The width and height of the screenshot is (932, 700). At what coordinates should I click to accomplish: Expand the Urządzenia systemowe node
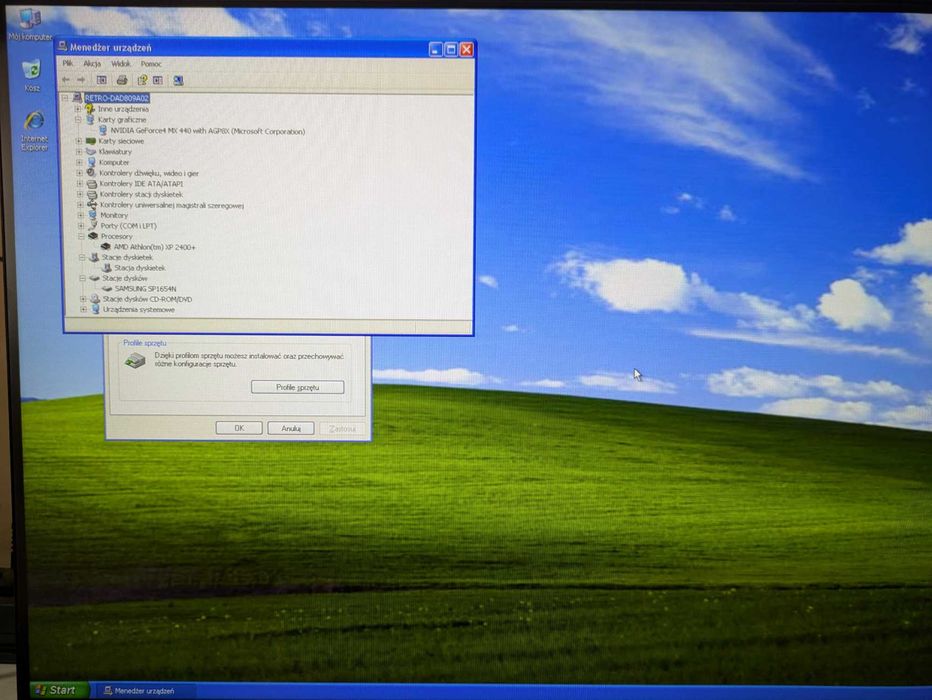(83, 310)
